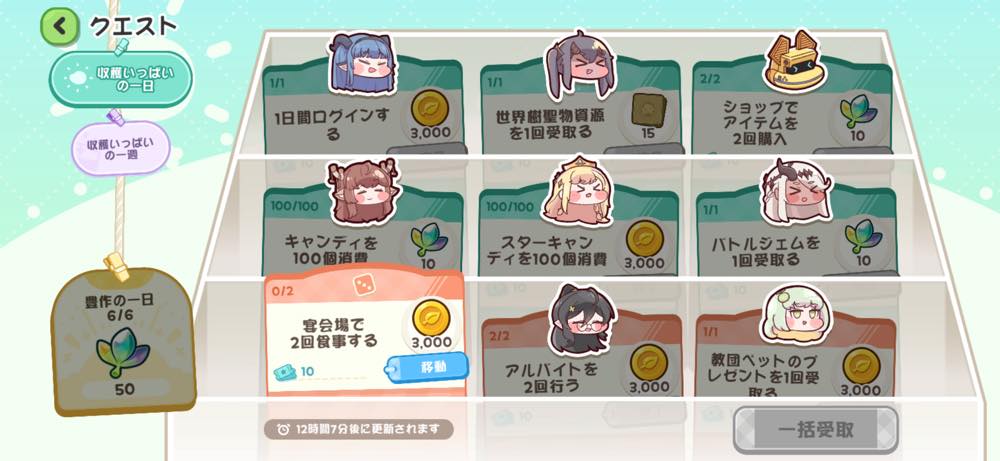Click the refresh timer 12時間7分後に更新されます

pos(358,429)
